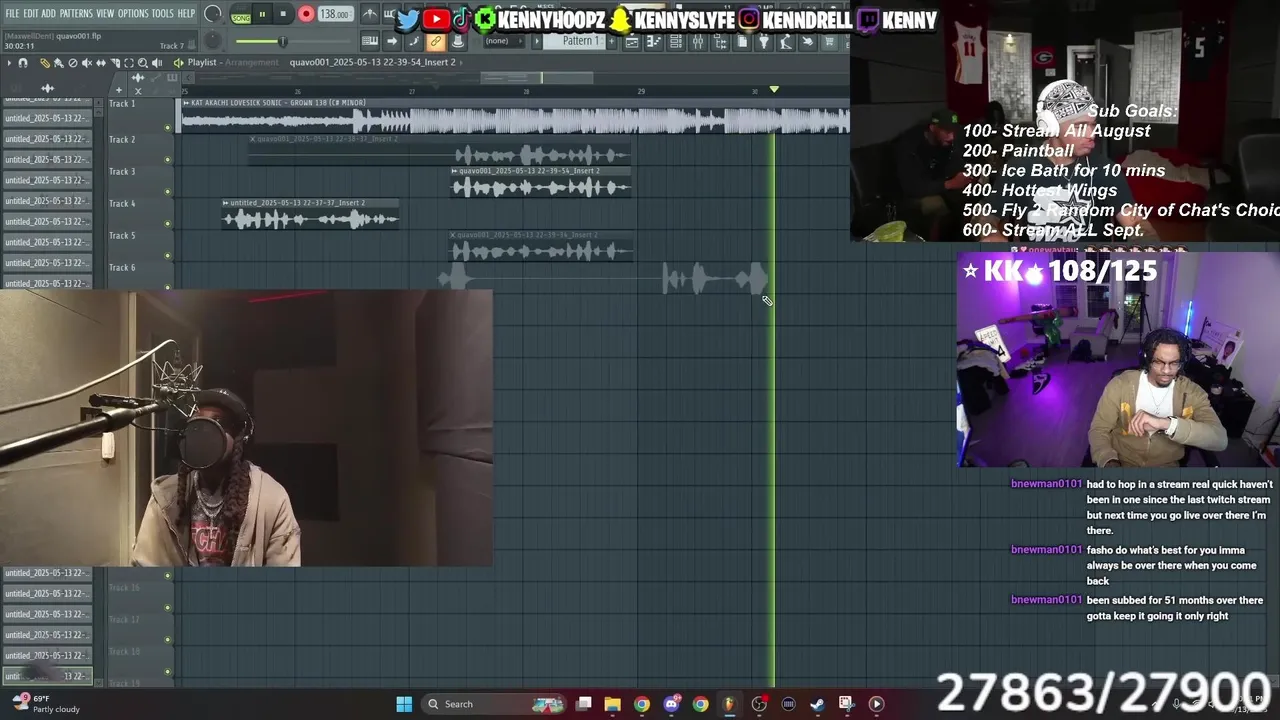Open the EDIT menu
The image size is (1280, 720).
[x=31, y=13]
